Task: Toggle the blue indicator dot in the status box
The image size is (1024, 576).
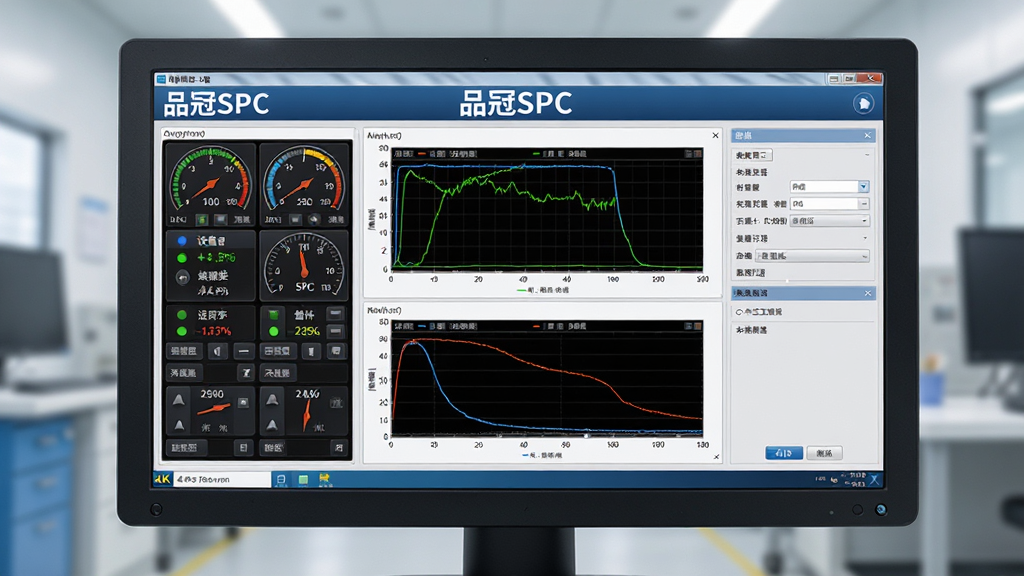Action: (x=182, y=240)
